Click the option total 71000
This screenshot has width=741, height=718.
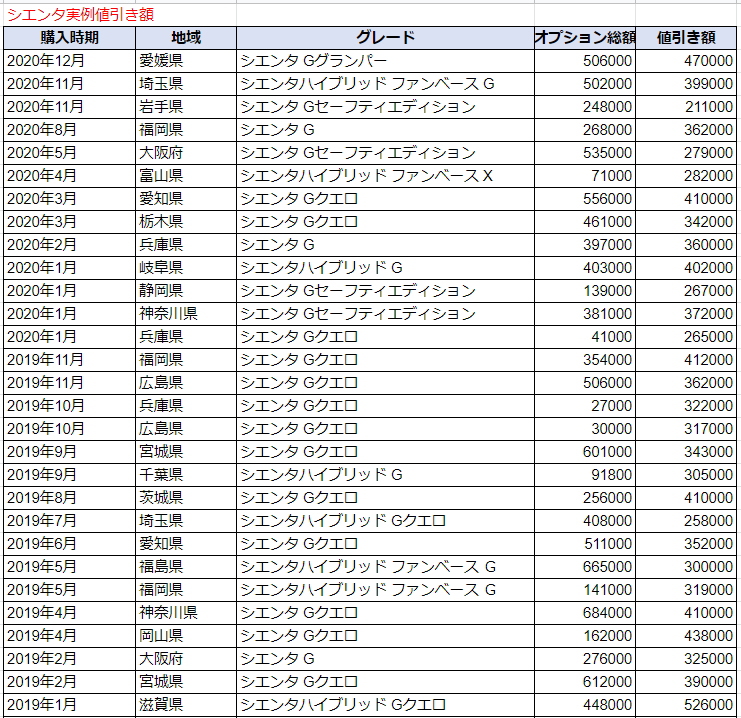click(585, 176)
